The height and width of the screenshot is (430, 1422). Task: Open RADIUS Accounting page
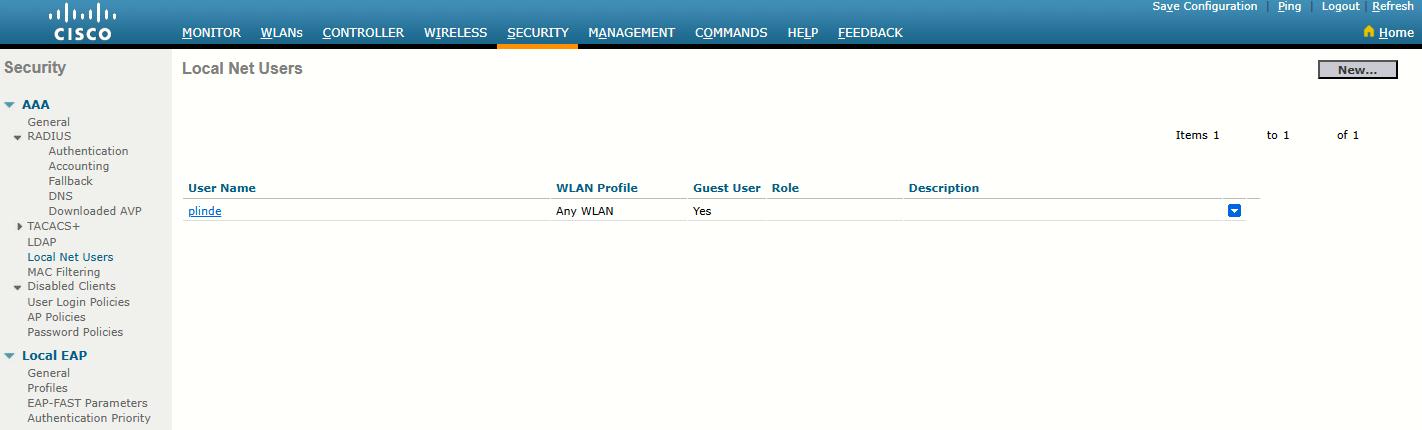tap(79, 166)
